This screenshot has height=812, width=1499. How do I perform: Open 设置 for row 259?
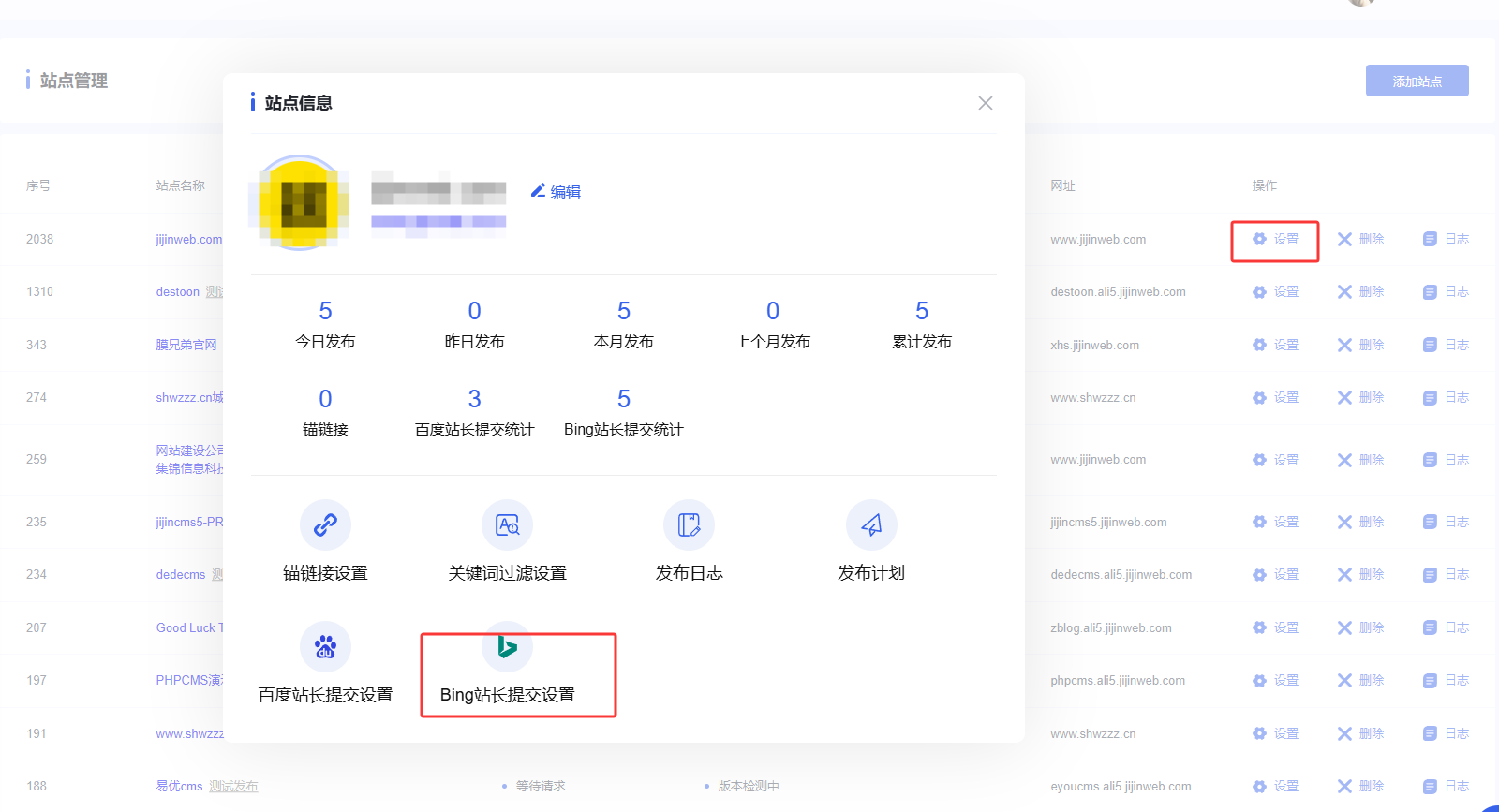pos(1276,461)
